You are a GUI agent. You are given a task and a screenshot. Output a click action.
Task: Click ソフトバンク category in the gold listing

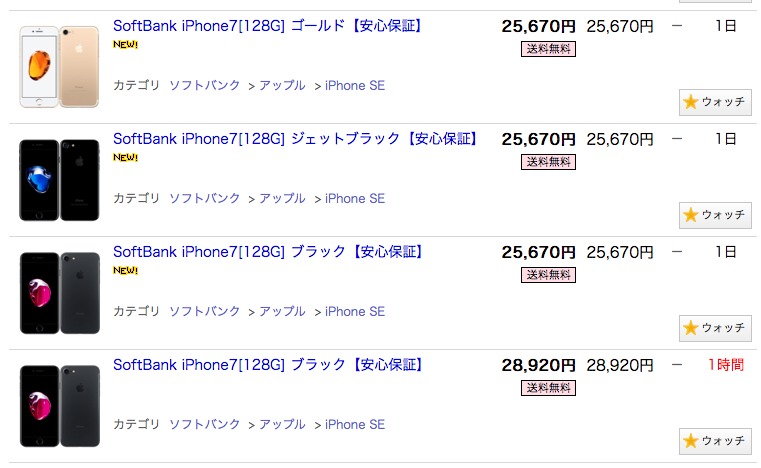tap(205, 86)
